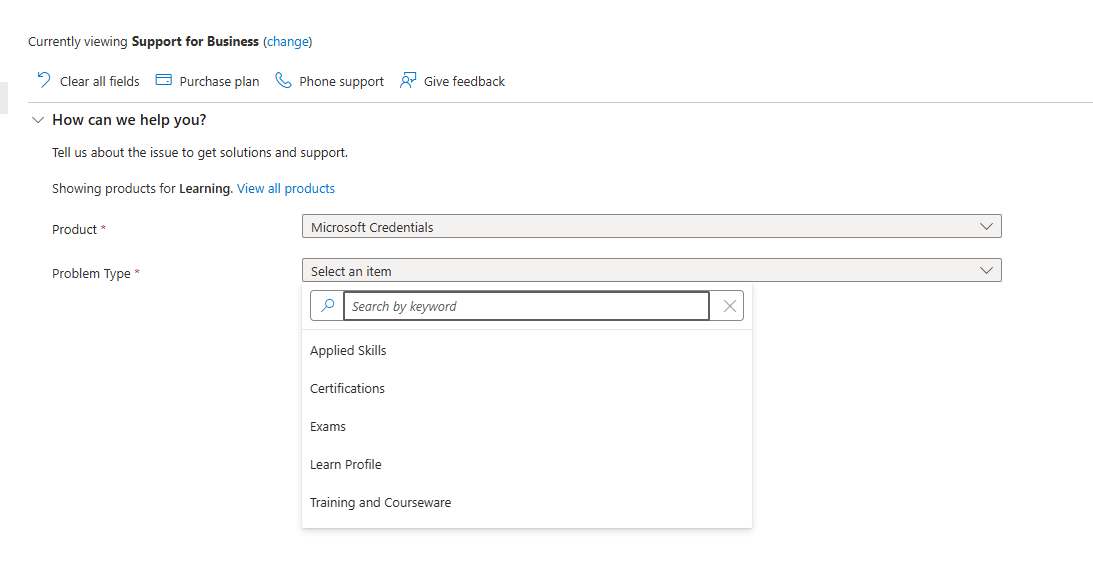This screenshot has height=574, width=1093.
Task: Click the 'Problem Type' field label
Action: point(91,273)
